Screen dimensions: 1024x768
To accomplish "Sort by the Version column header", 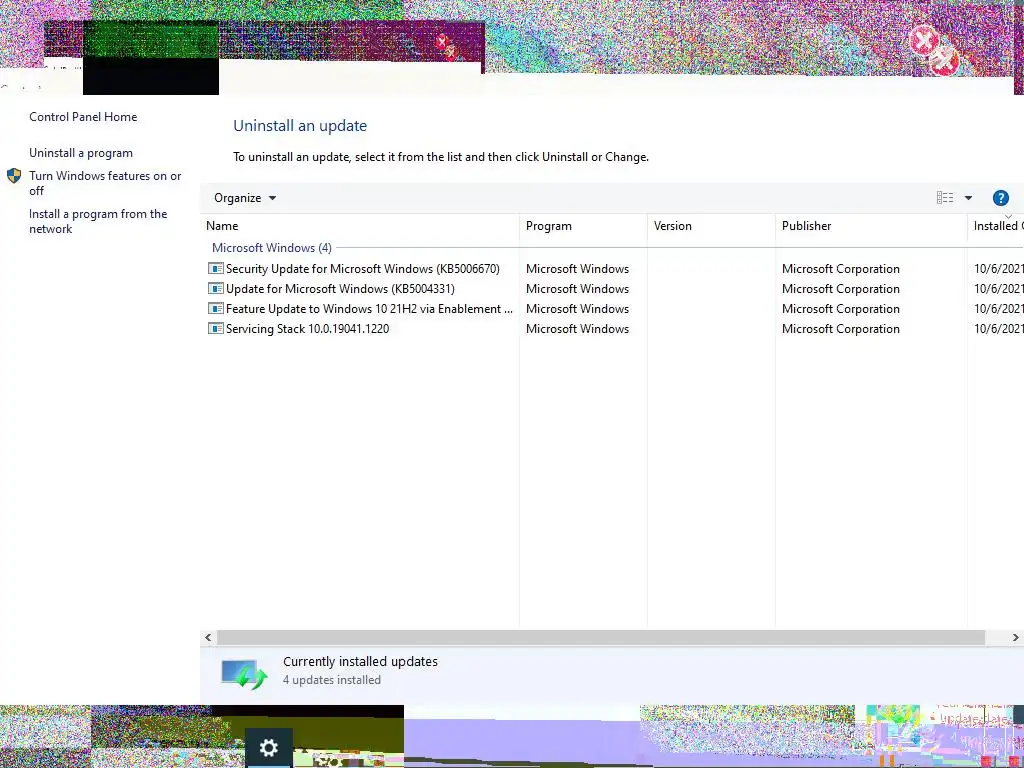I will [x=711, y=226].
